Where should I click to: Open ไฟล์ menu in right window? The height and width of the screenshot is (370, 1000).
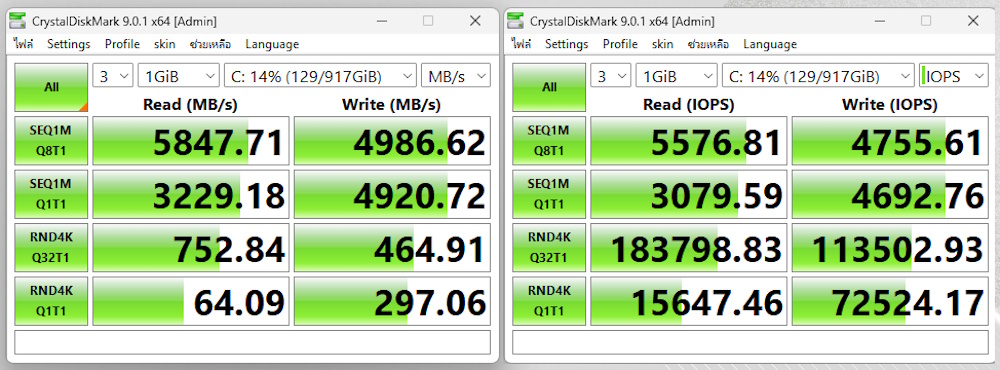click(x=521, y=44)
